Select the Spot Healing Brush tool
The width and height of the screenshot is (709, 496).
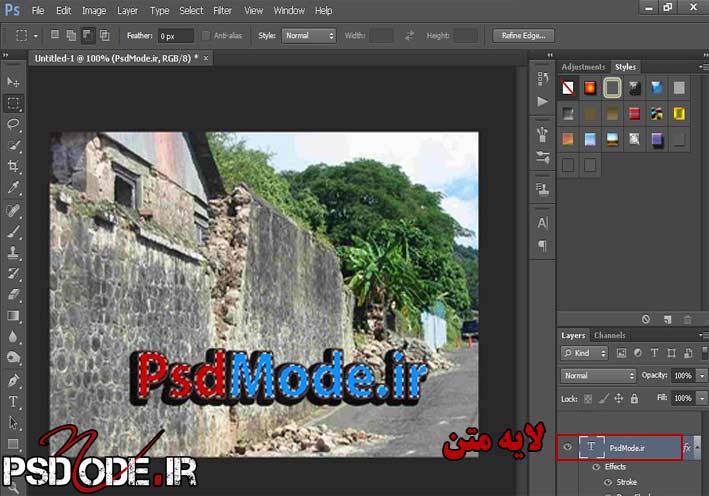click(13, 211)
